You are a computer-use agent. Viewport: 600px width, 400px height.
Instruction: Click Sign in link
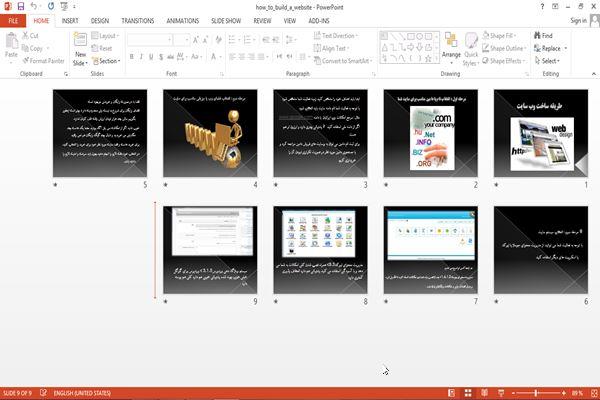pos(578,21)
